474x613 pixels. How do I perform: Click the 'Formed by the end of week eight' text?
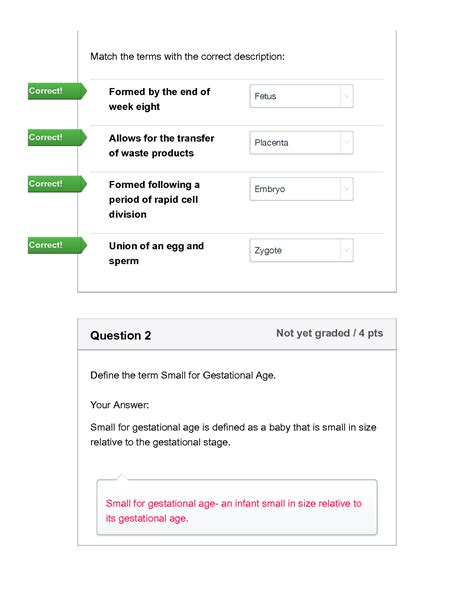(160, 99)
